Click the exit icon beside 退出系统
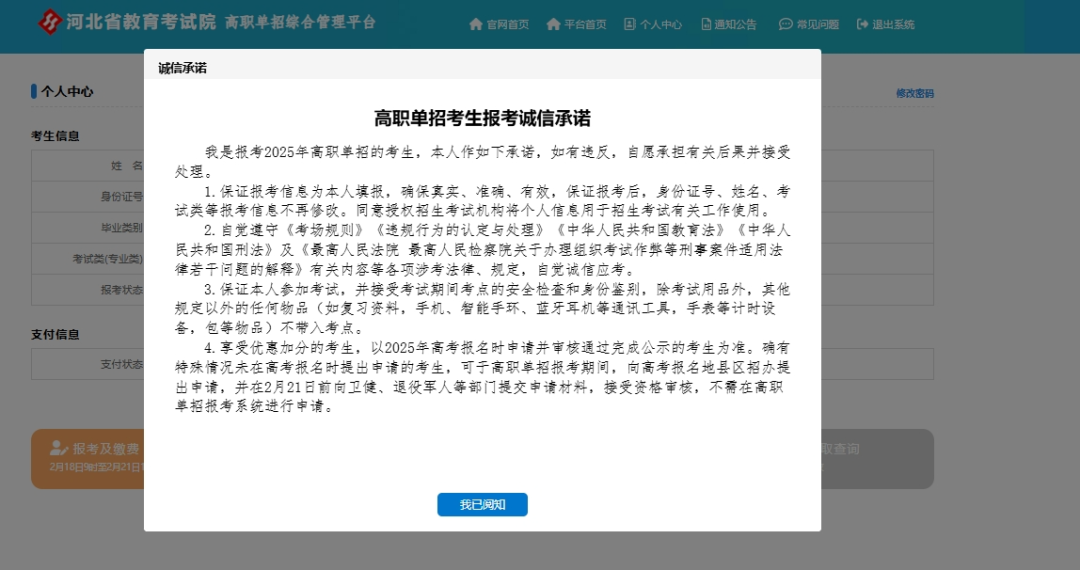The width and height of the screenshot is (1080, 570). click(862, 25)
